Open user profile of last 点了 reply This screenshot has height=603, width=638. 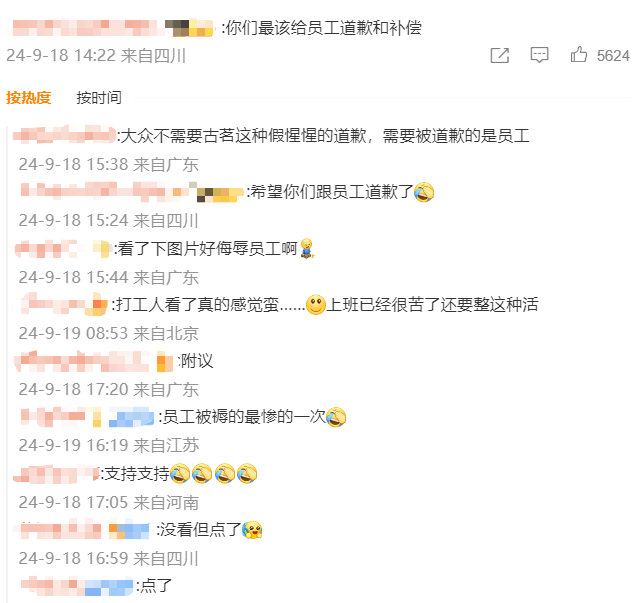[x=76, y=586]
